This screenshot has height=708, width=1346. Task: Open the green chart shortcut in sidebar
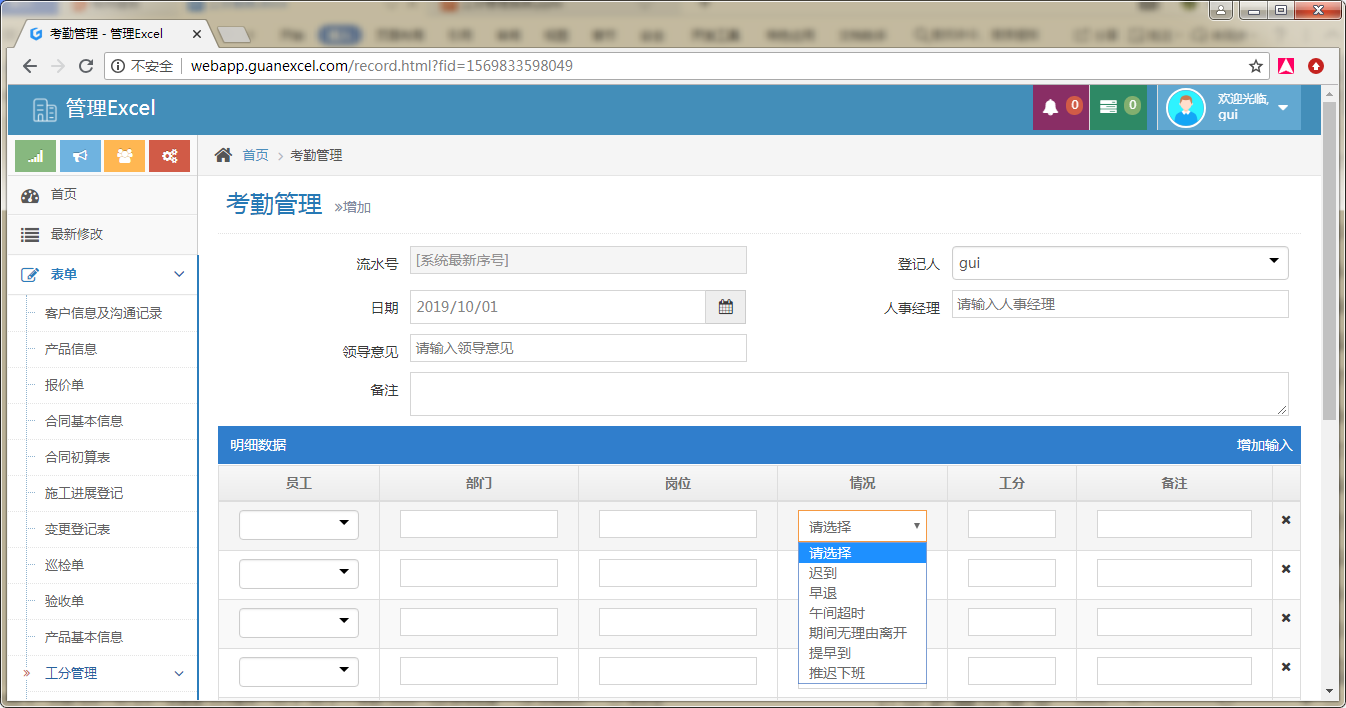point(35,156)
